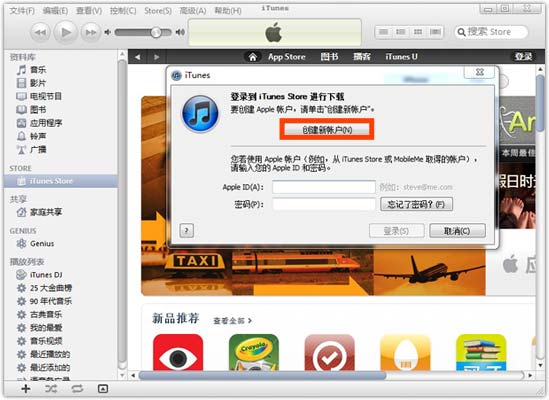Switch to the App Store tab
The image size is (549, 400).
(x=287, y=57)
